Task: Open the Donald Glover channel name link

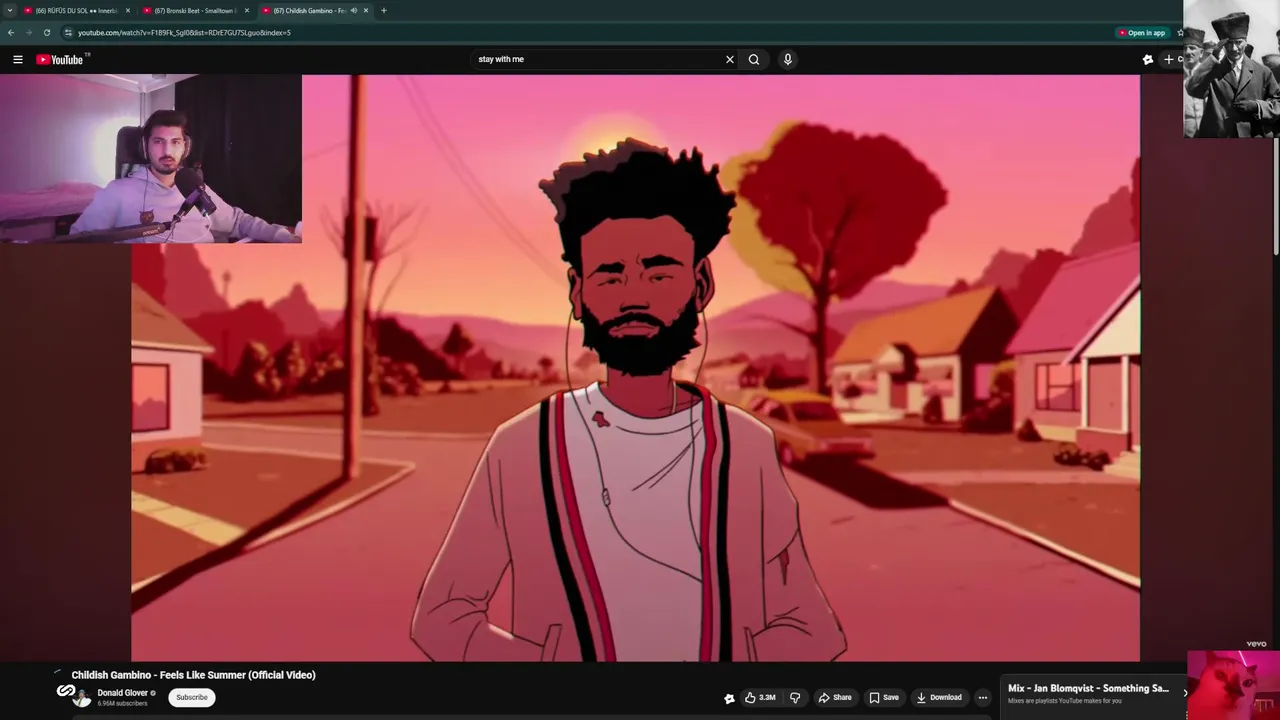Action: click(x=122, y=693)
